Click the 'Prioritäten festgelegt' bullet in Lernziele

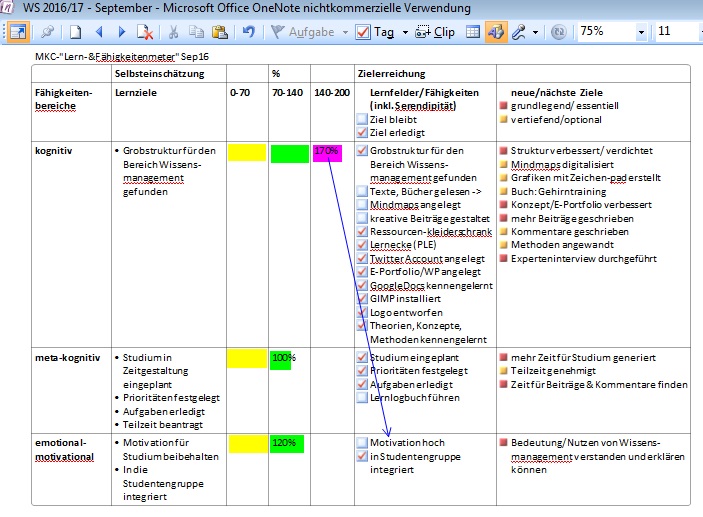(171, 398)
